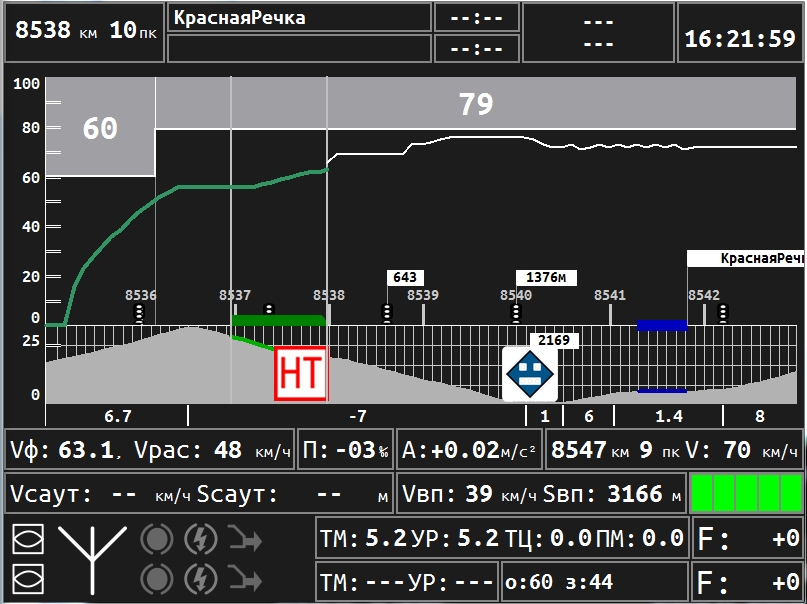807x604 pixels.
Task: Click the 60 speed limit block
Action: click(100, 128)
